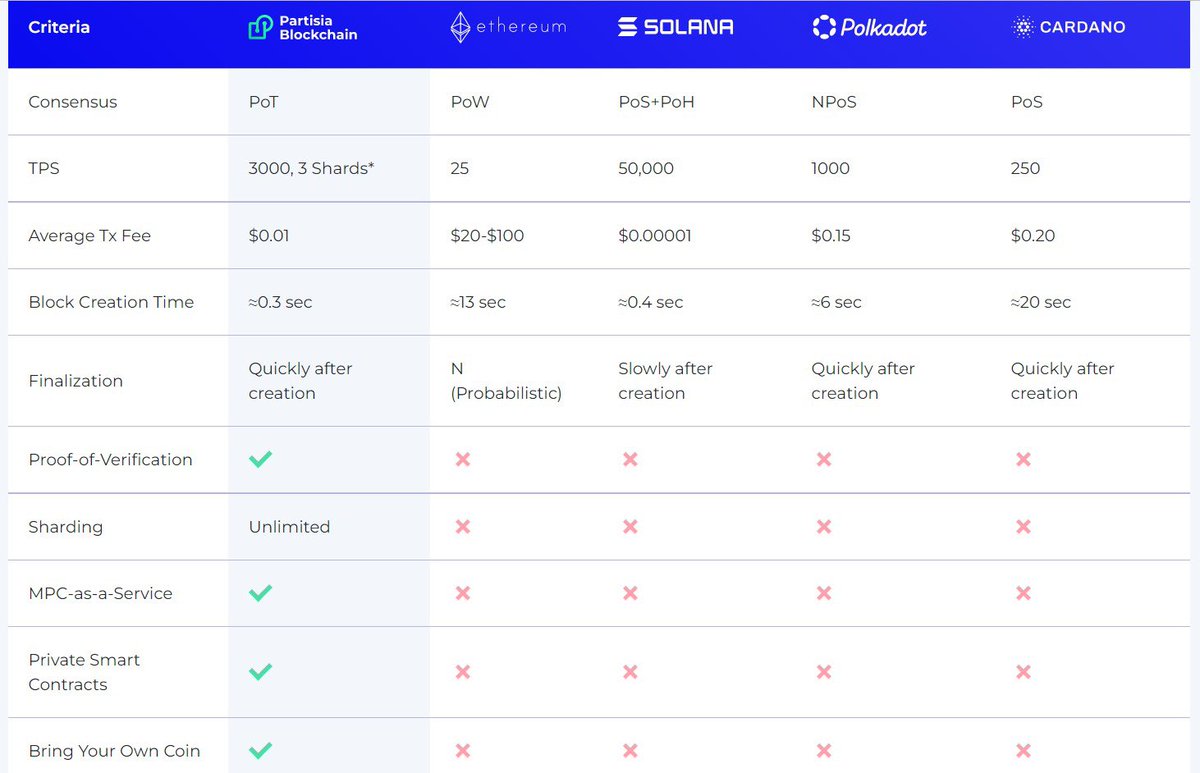The width and height of the screenshot is (1200, 773).
Task: Open the Unlimited sharding details link
Action: pyautogui.click(x=287, y=526)
